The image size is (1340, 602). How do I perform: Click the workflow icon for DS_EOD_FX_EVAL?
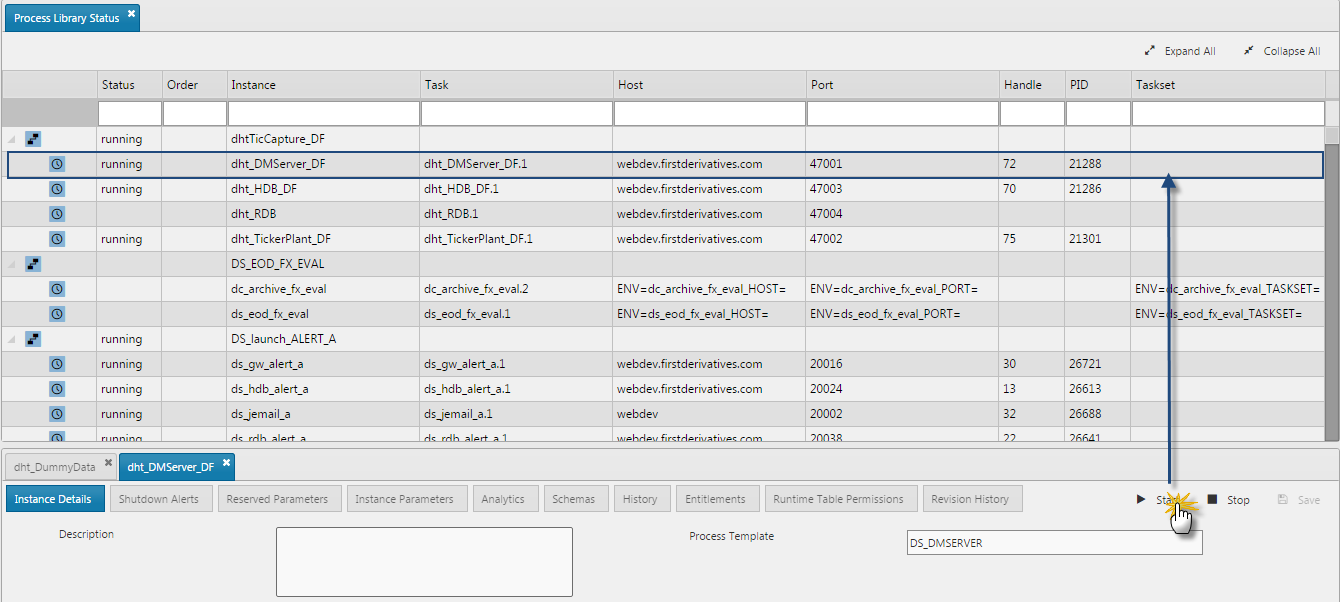(33, 264)
